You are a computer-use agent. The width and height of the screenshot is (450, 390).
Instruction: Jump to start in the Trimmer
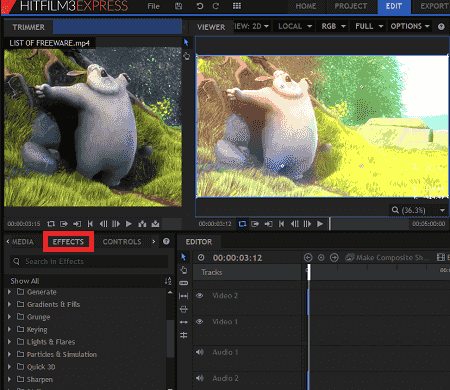[x=90, y=224]
